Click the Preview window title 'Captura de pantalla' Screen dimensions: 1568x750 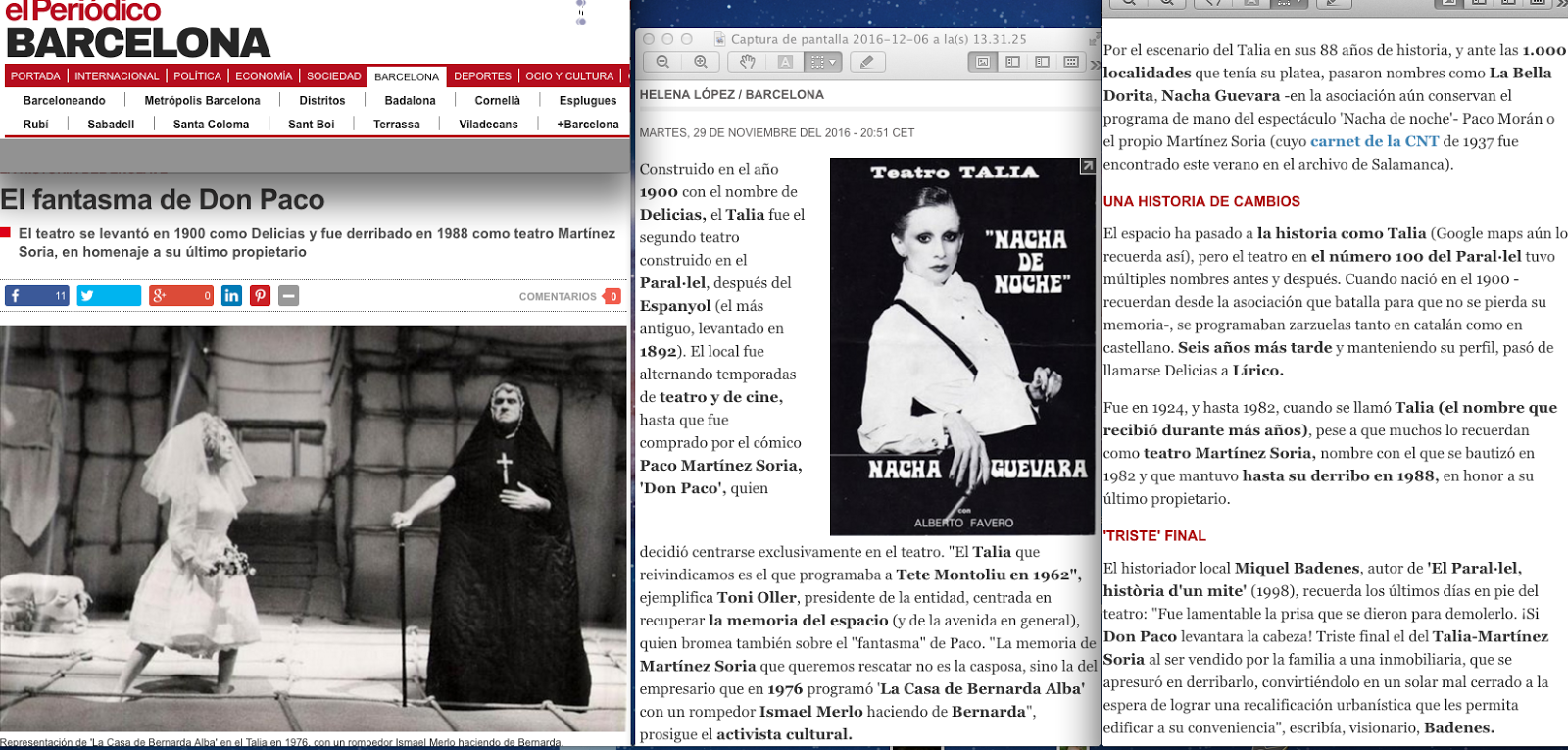878,39
